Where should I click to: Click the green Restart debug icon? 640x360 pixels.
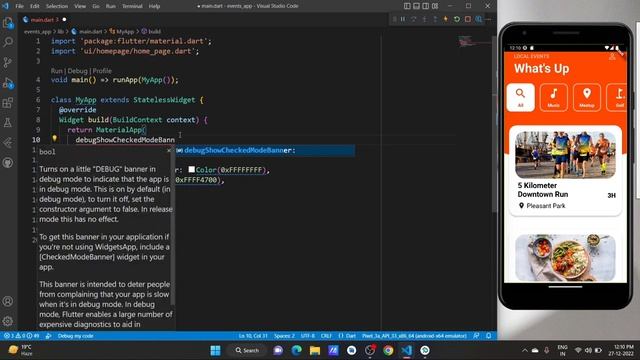coord(457,19)
